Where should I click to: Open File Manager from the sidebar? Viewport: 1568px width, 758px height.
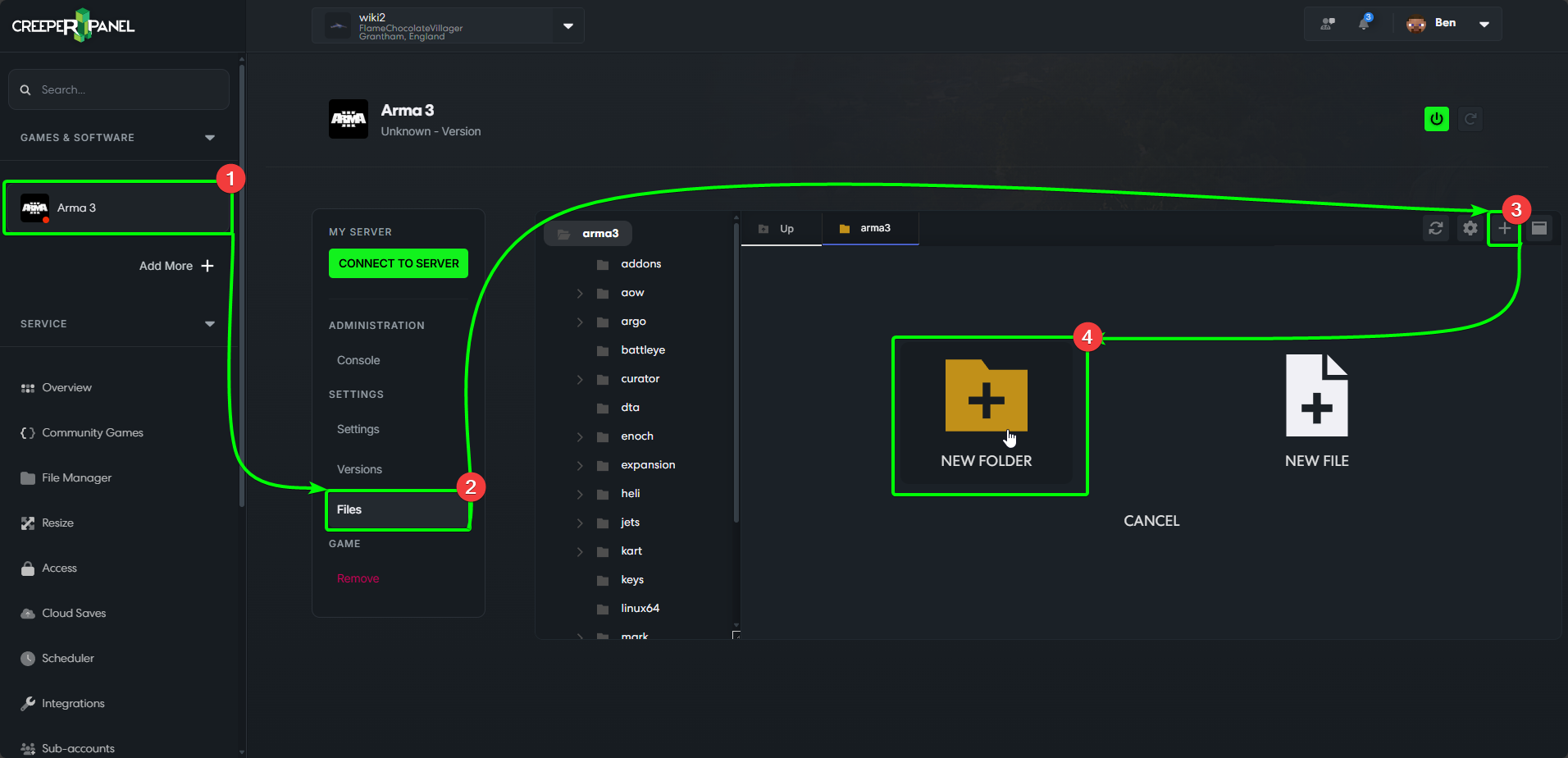[76, 477]
